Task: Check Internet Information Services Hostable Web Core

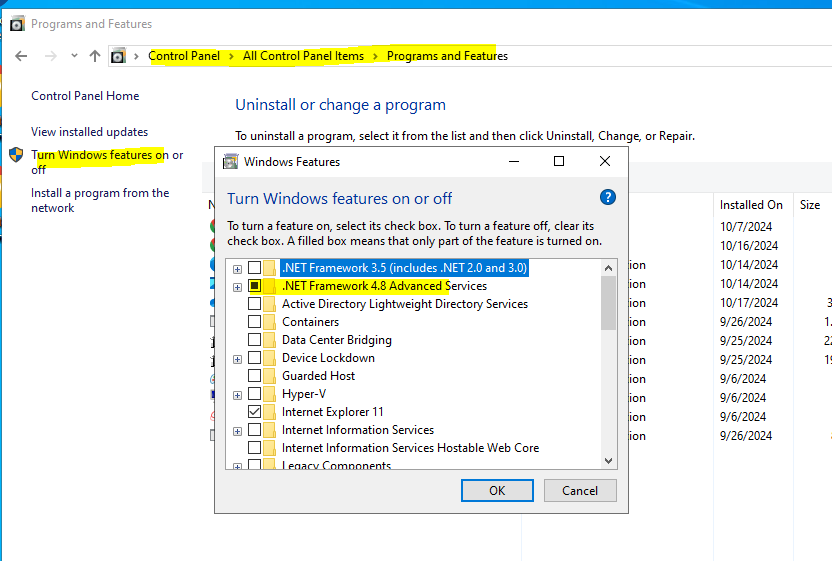Action: 255,448
